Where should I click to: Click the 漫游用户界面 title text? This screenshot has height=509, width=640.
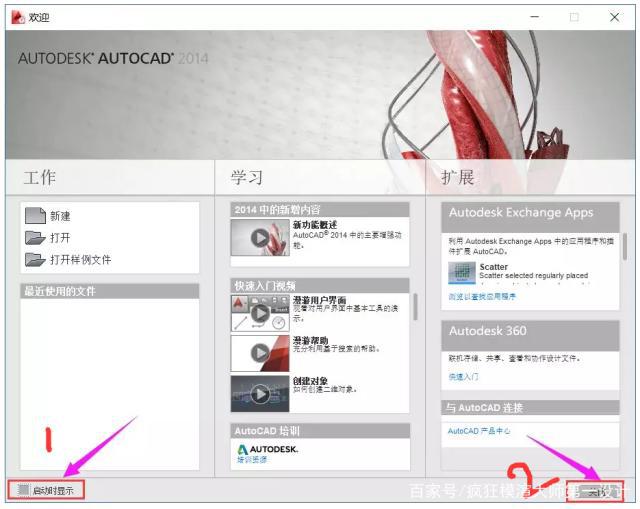[320, 300]
